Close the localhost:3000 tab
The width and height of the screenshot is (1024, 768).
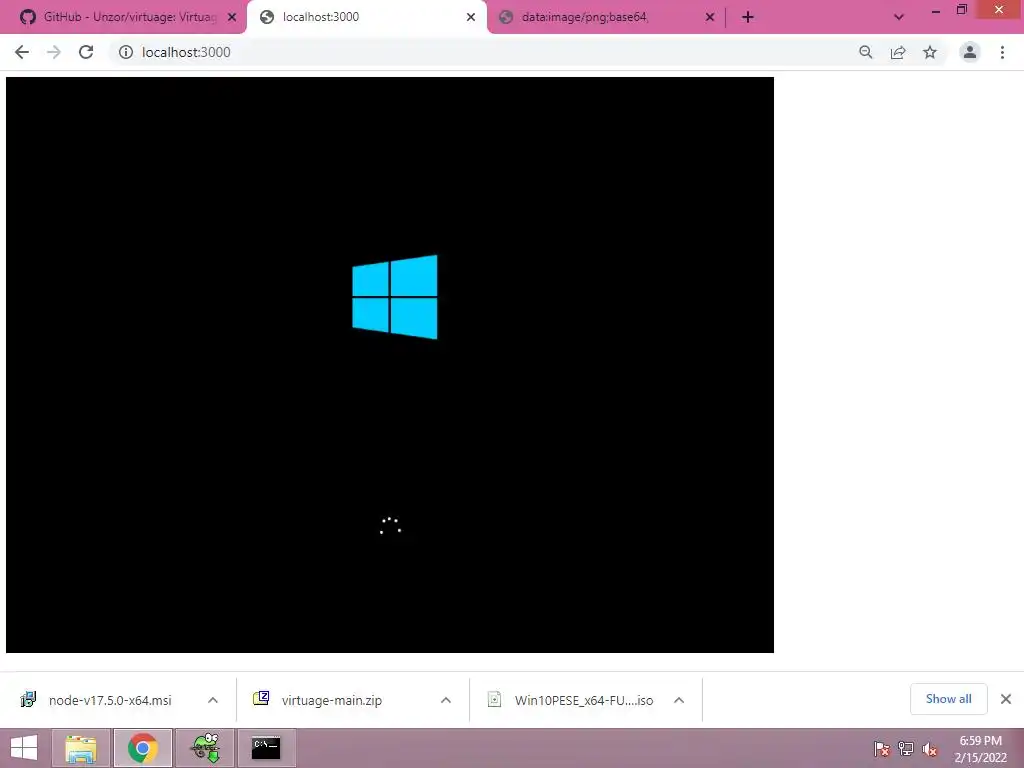point(471,18)
